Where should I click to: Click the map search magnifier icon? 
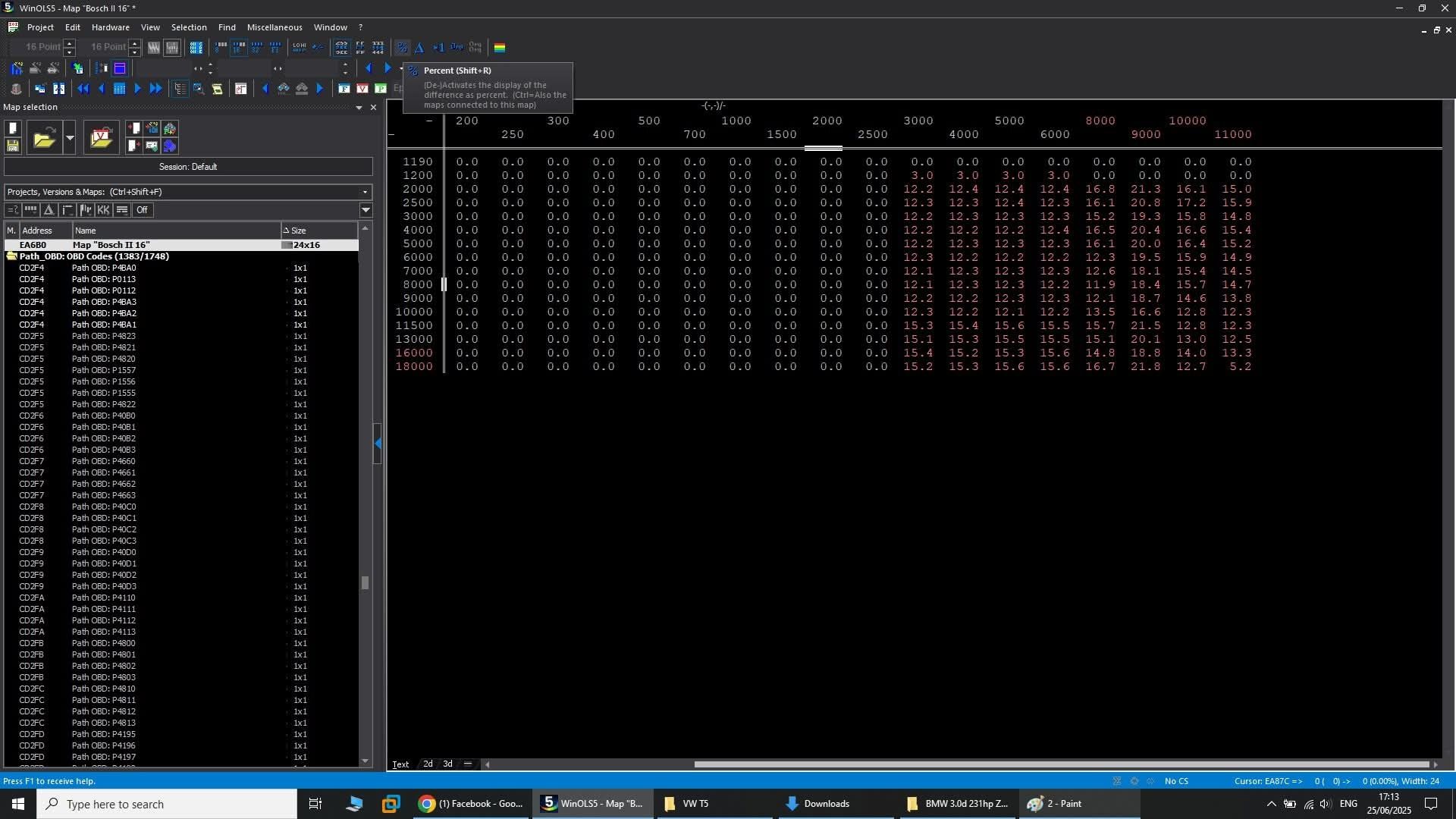coord(199,89)
